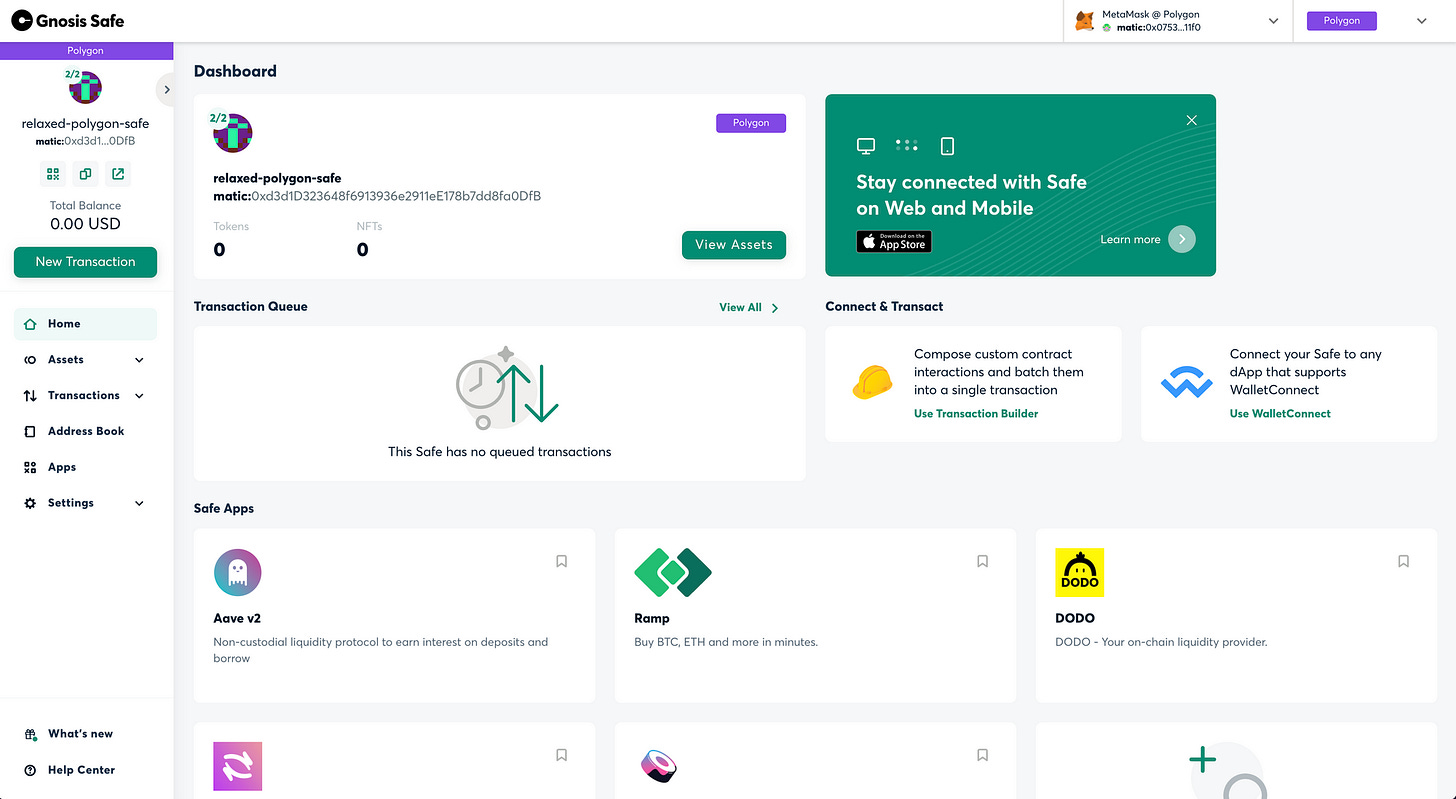
Task: Click the sidebar safe avatar identicon
Action: pos(85,87)
